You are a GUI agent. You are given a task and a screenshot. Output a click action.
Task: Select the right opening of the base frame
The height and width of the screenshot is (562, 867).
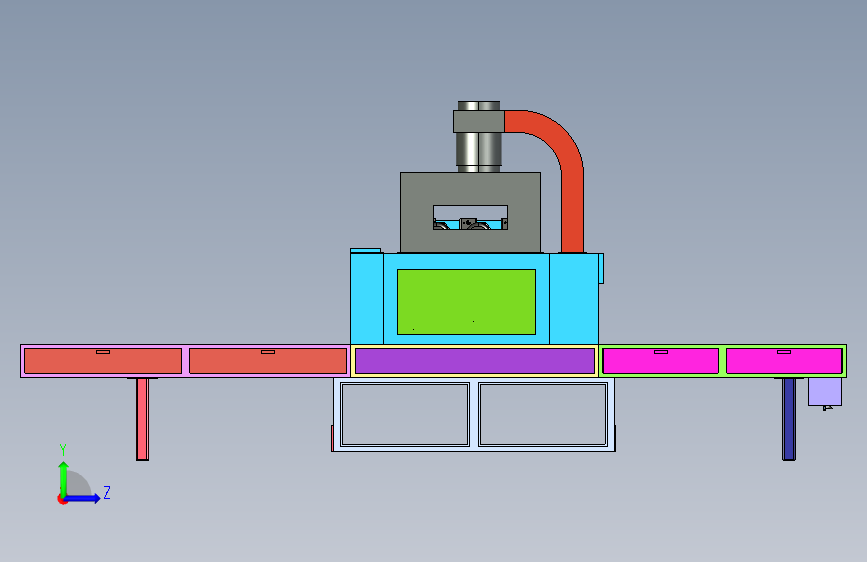pyautogui.click(x=544, y=414)
